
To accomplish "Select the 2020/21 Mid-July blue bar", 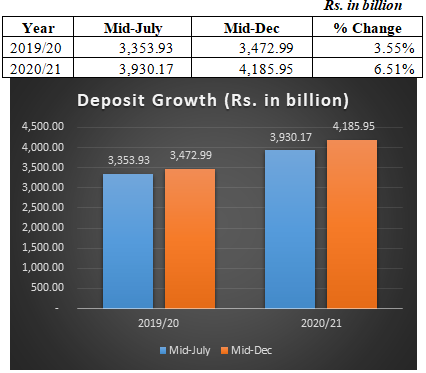I will click(x=290, y=229).
